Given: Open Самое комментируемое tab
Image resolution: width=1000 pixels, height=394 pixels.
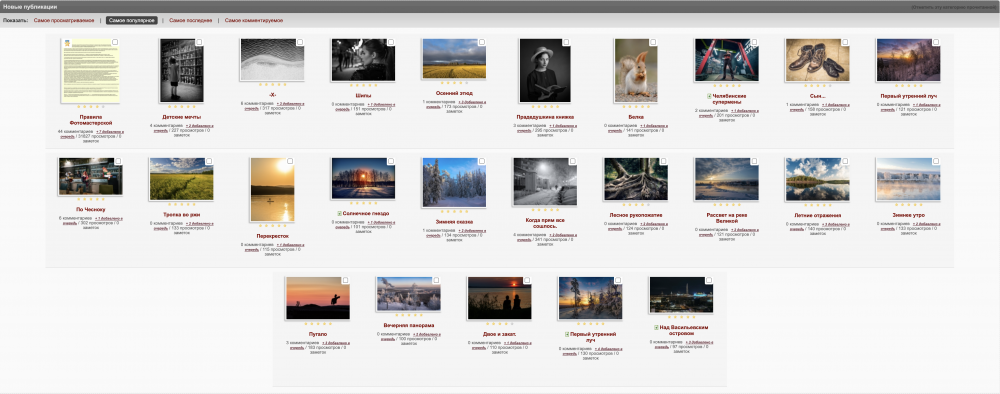Looking at the screenshot, I should (254, 20).
